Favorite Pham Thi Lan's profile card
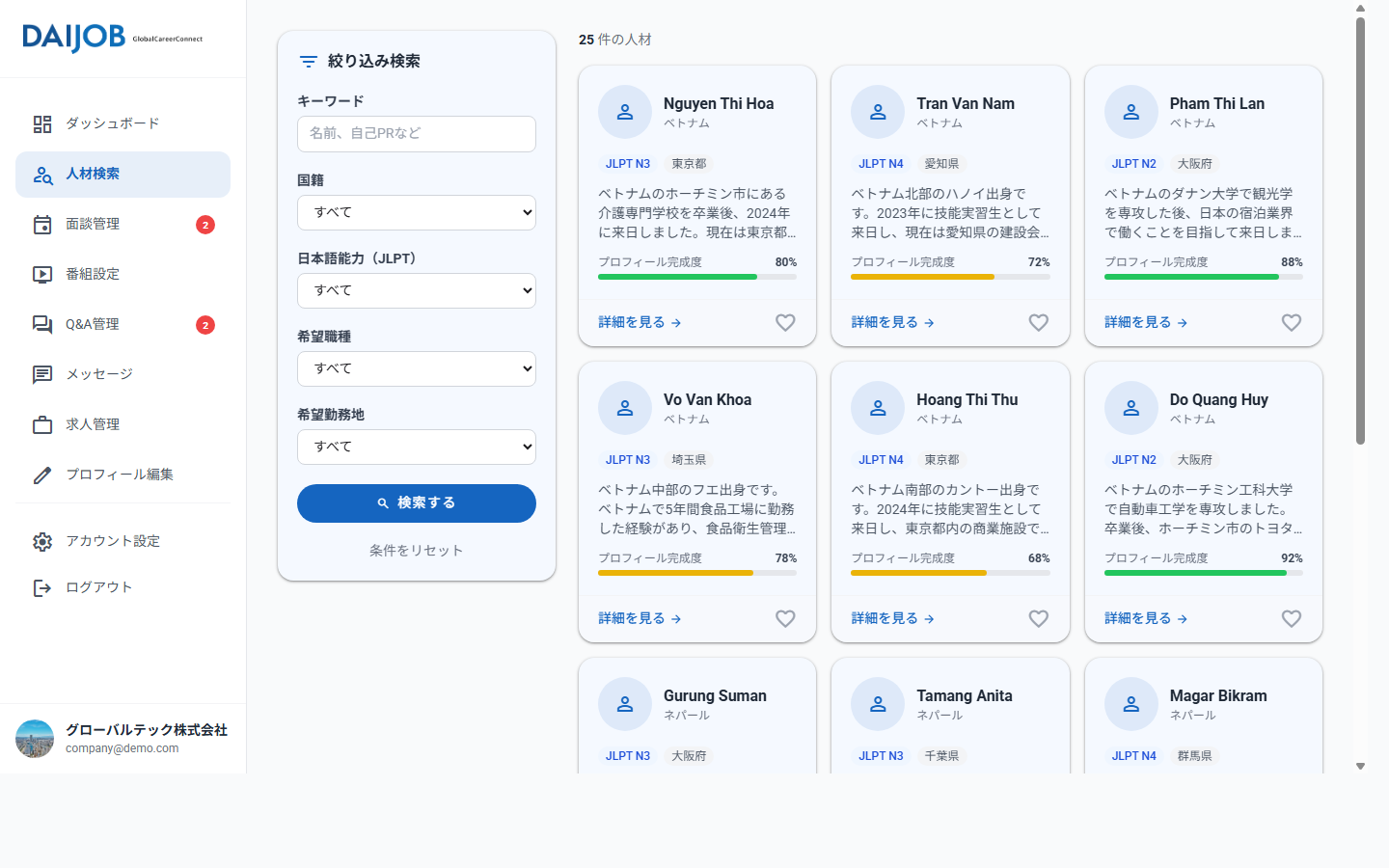Image resolution: width=1389 pixels, height=868 pixels. [1292, 322]
